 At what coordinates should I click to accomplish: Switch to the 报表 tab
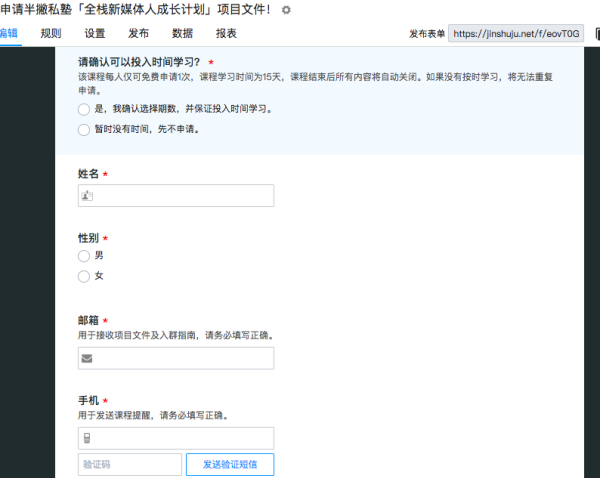coord(226,33)
